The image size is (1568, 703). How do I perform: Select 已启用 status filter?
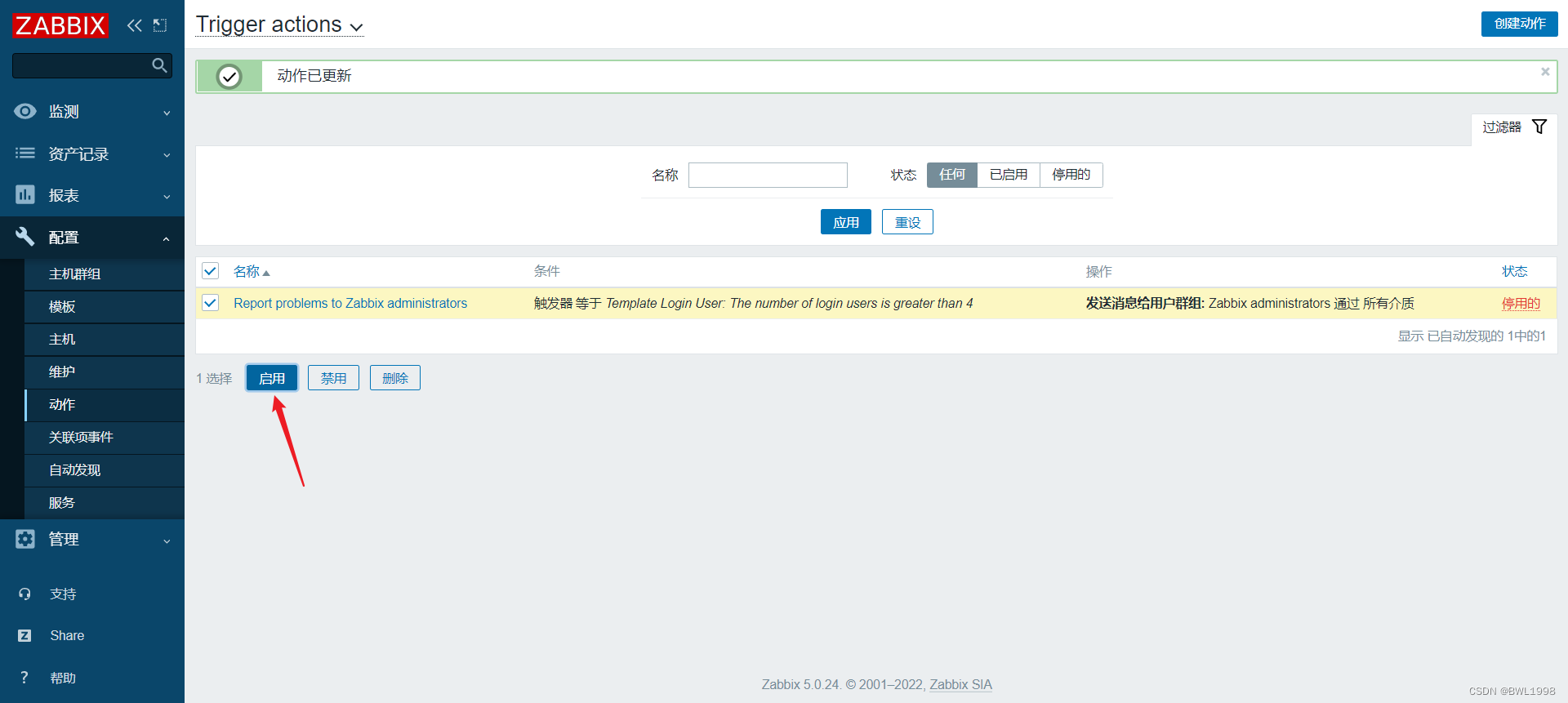[x=1009, y=175]
